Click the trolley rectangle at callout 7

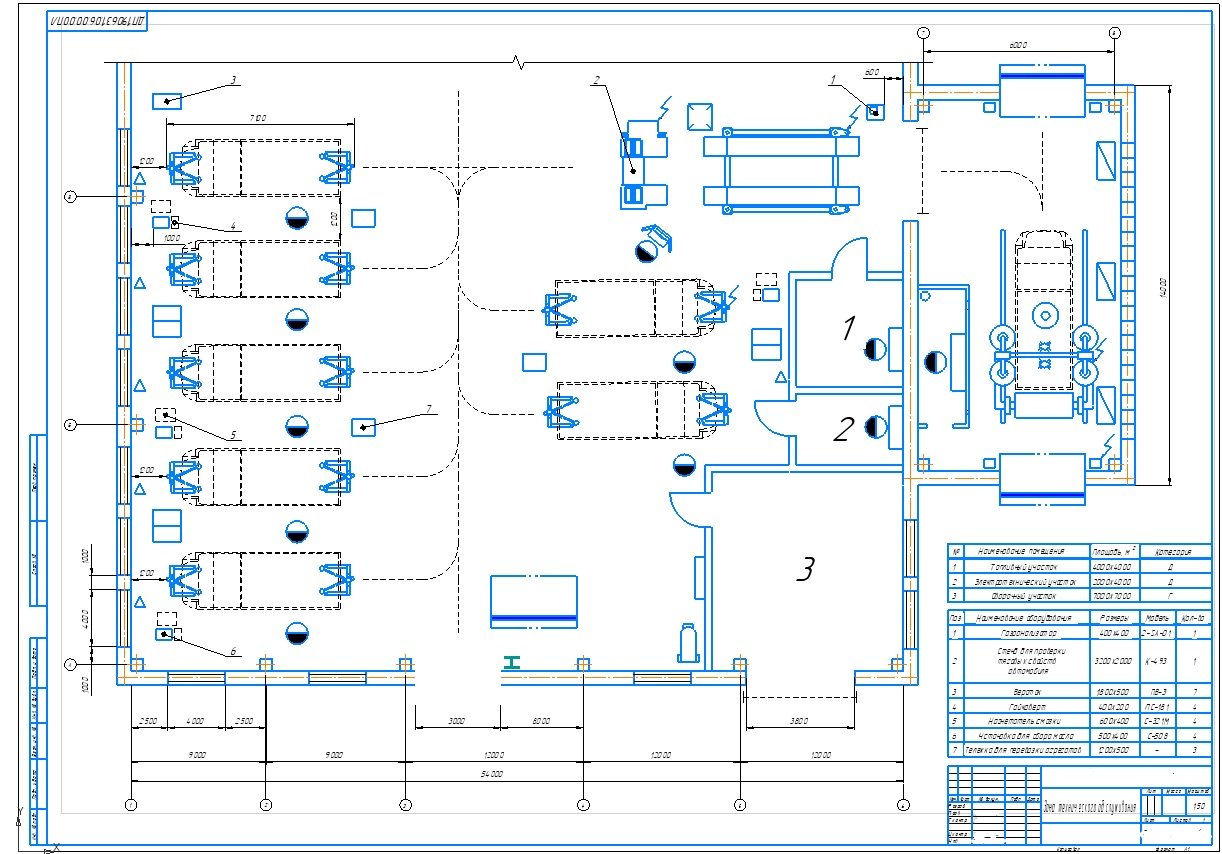pyautogui.click(x=367, y=427)
